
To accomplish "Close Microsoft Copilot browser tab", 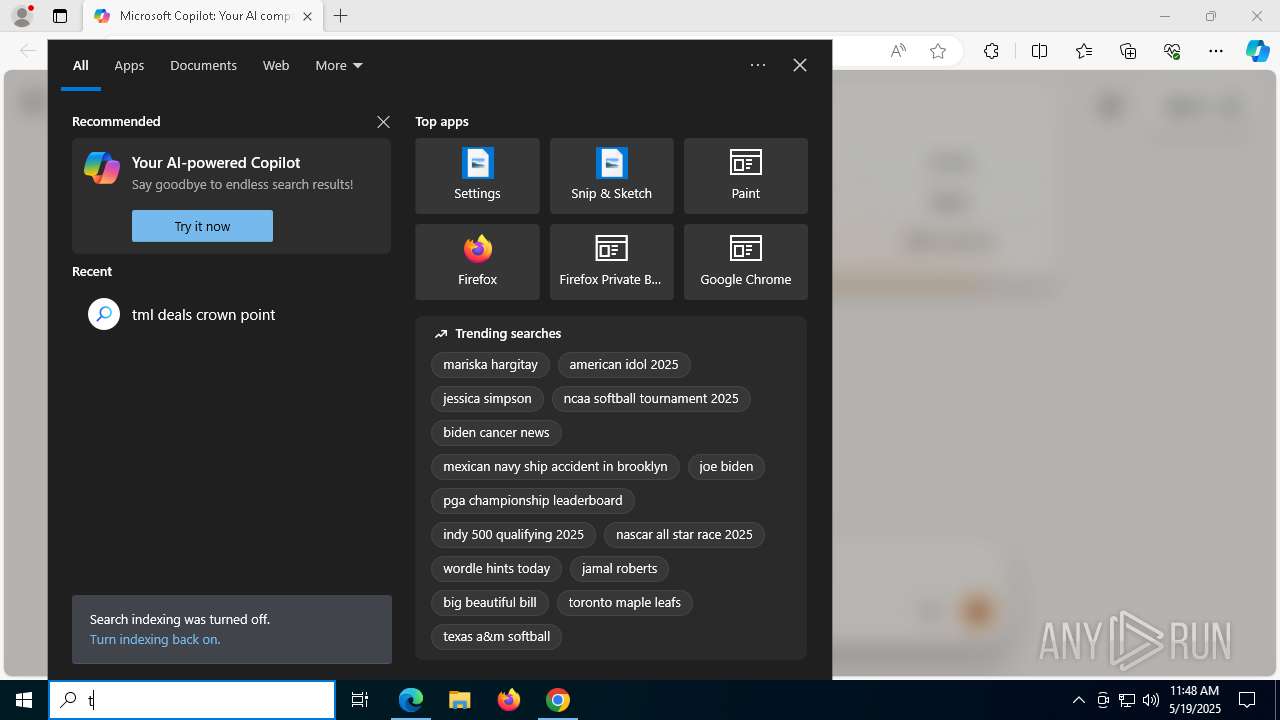I will pos(307,16).
